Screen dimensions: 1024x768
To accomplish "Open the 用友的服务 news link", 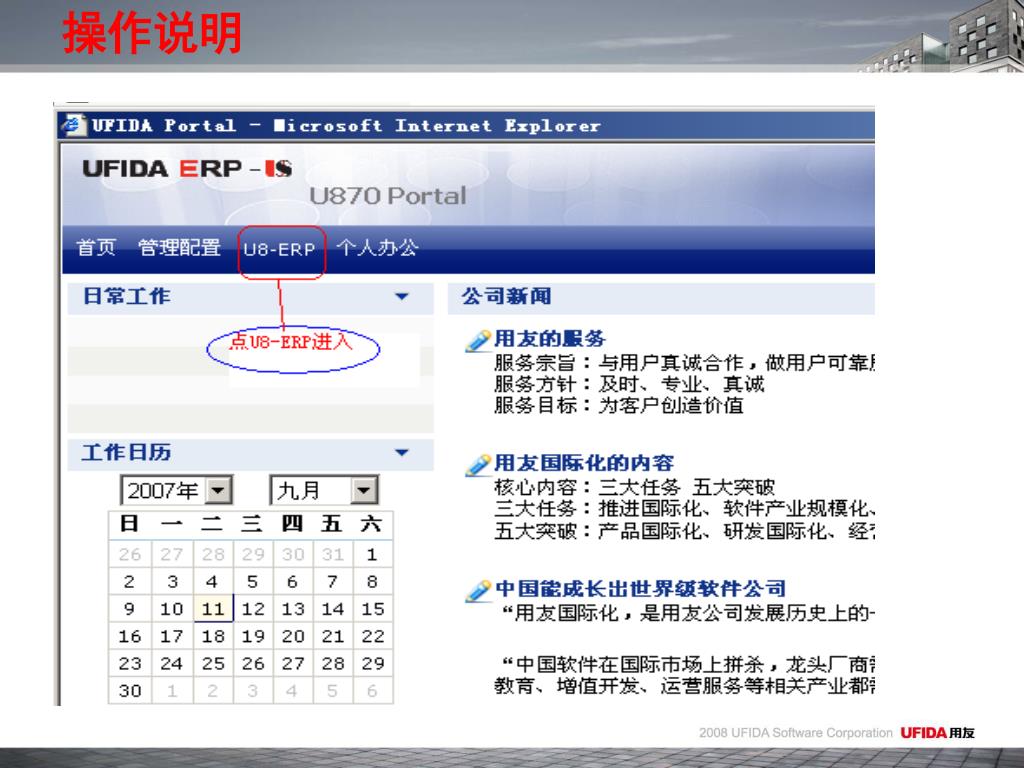I will click(550, 338).
